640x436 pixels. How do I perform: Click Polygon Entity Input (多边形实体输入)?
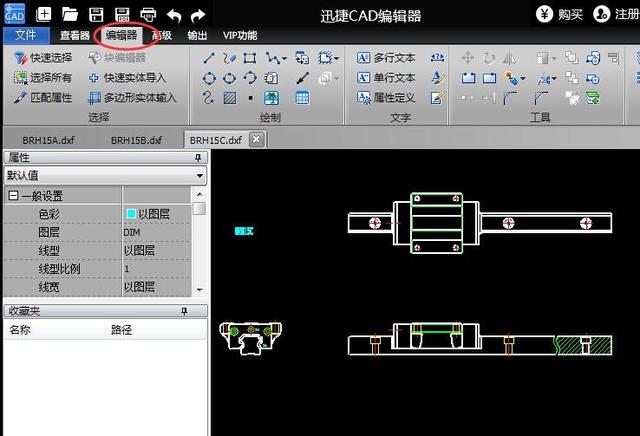[133, 98]
